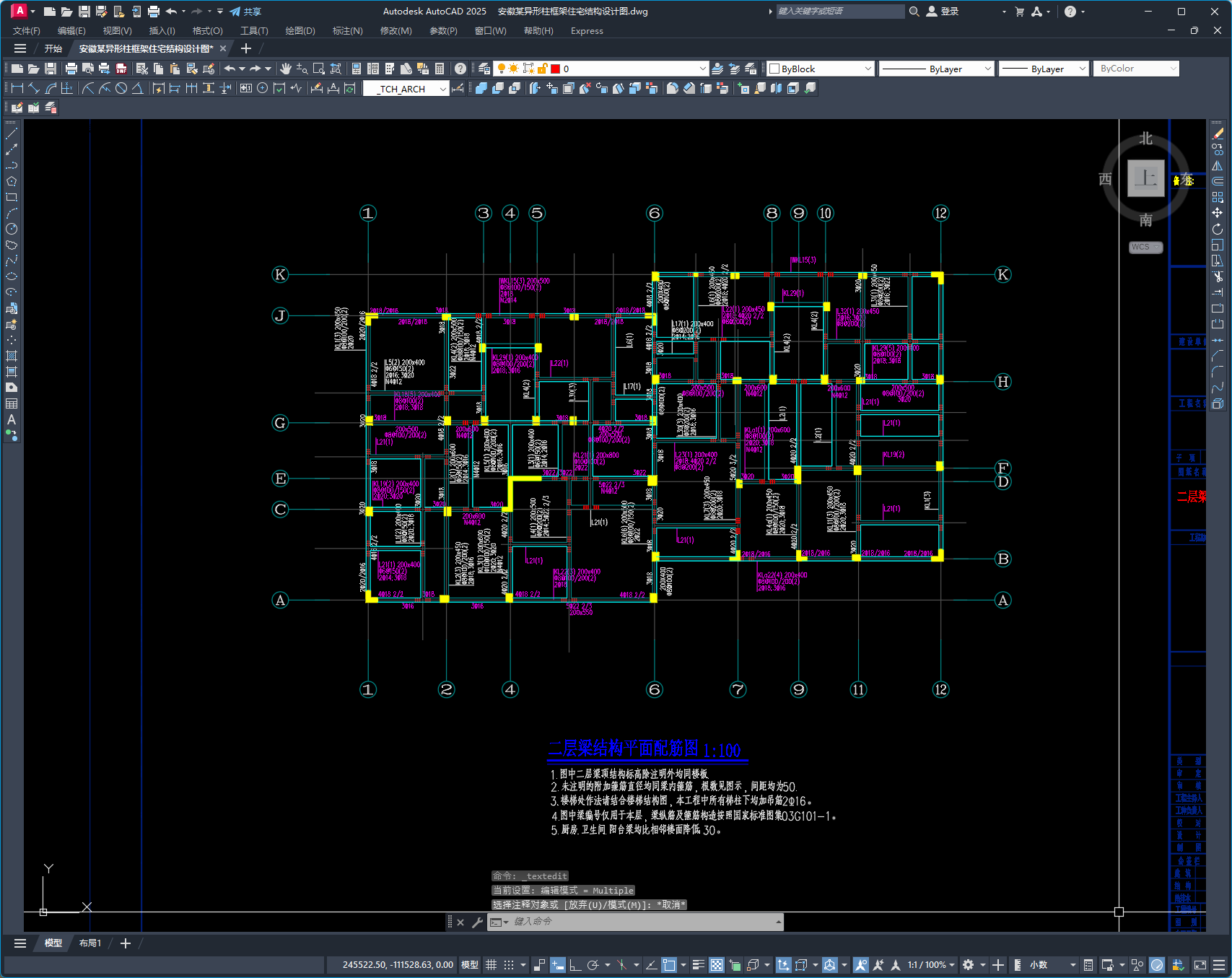The height and width of the screenshot is (978, 1232).
Task: Toggle drawing grid display in status bar
Action: [x=491, y=965]
